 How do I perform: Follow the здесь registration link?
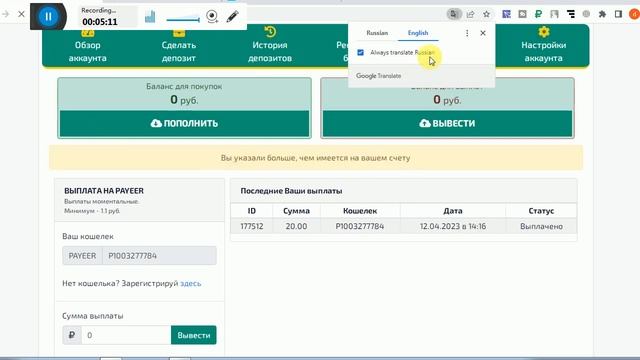[191, 283]
